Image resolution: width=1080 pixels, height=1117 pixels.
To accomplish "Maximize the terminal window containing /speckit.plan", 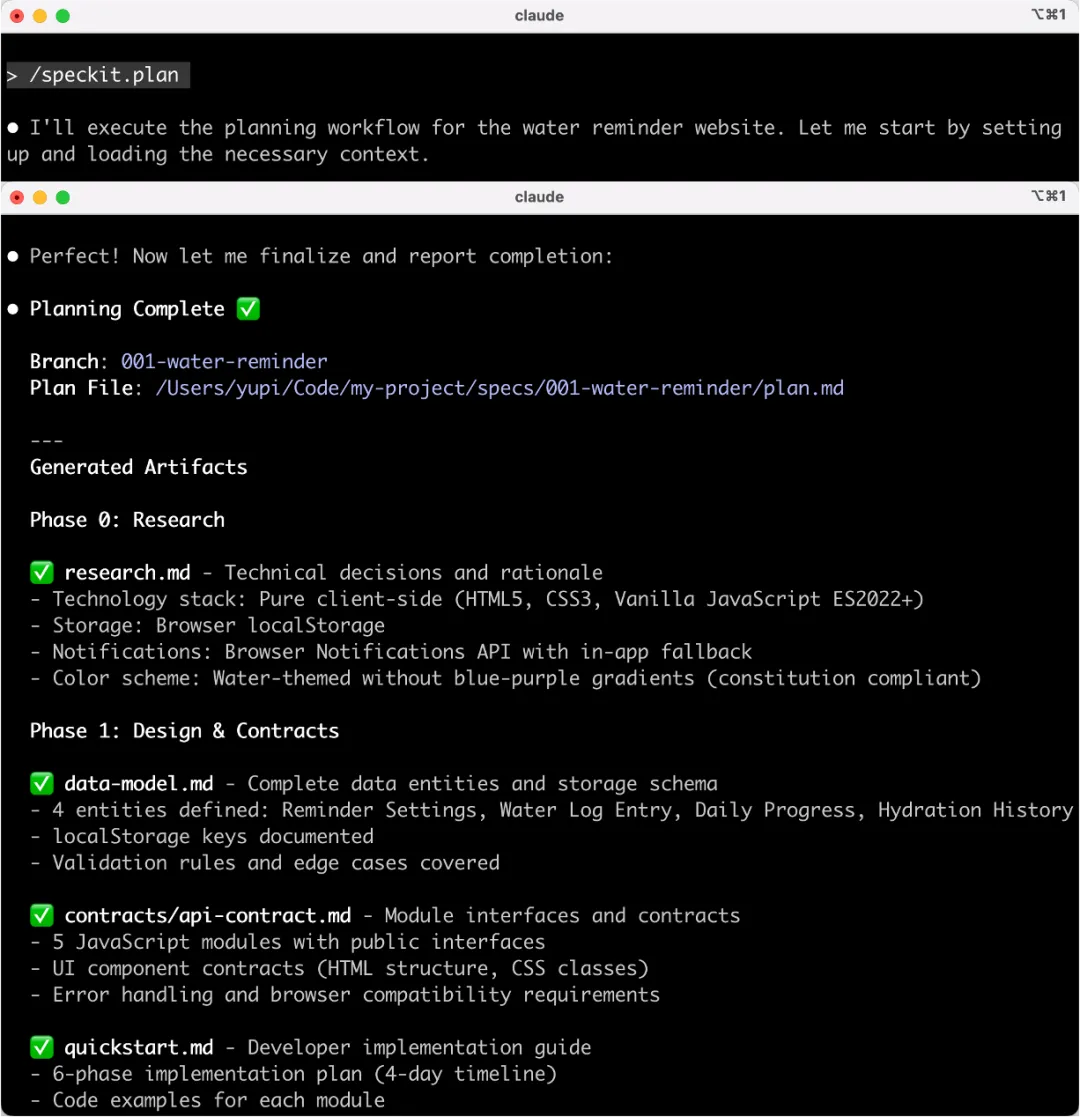I will pyautogui.click(x=63, y=16).
